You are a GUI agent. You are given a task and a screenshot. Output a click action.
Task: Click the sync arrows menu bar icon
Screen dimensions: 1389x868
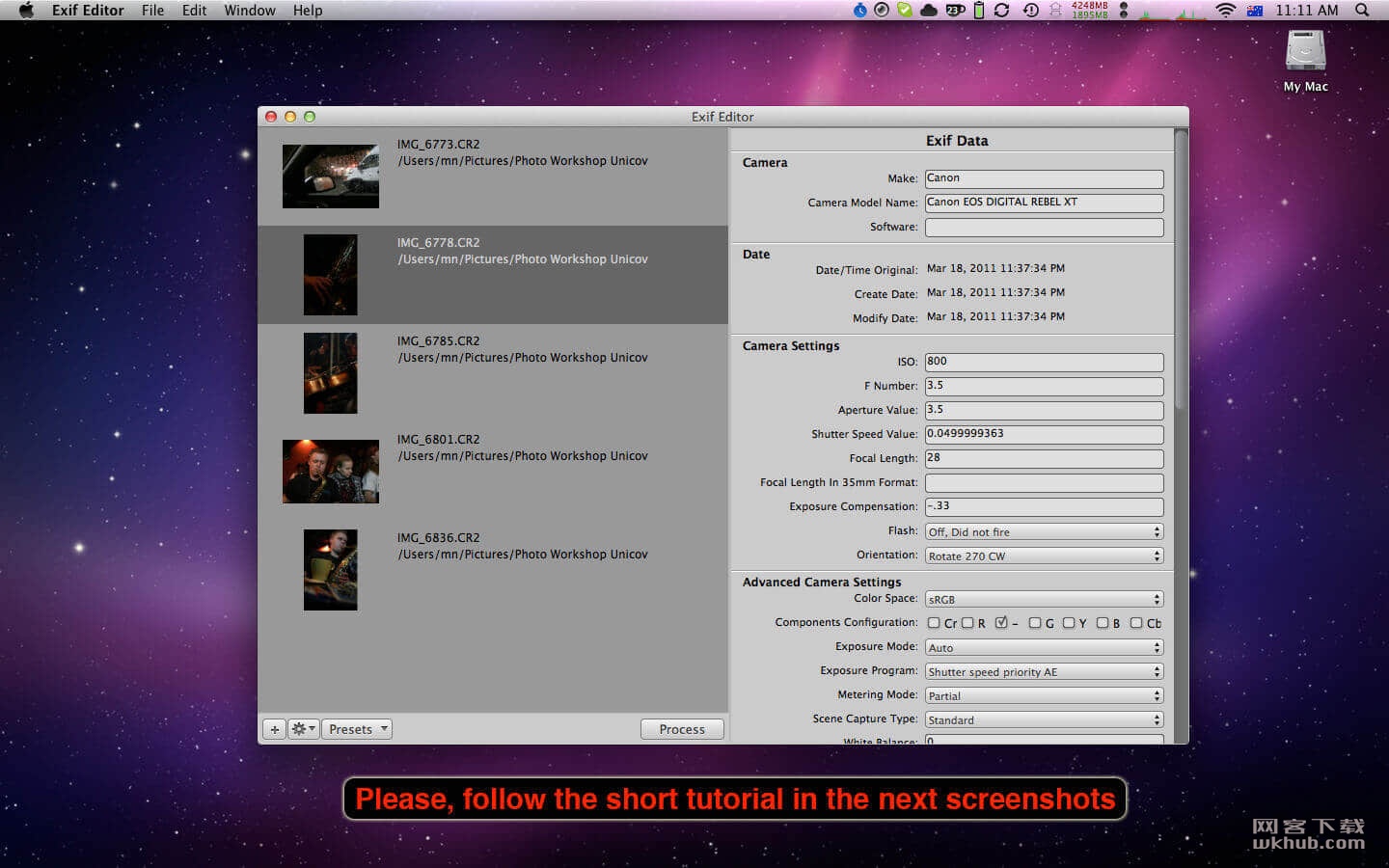pyautogui.click(x=1002, y=11)
